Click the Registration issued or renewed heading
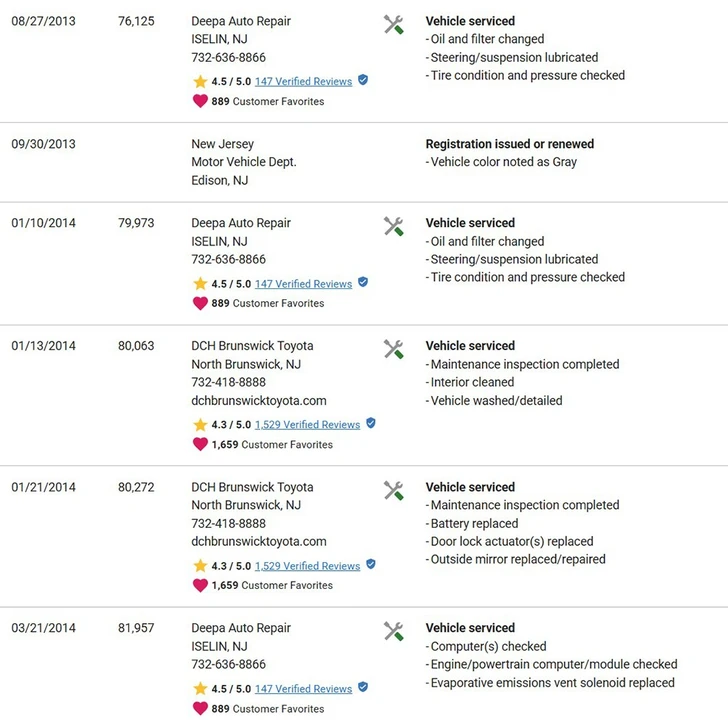The height and width of the screenshot is (720, 728). click(510, 144)
